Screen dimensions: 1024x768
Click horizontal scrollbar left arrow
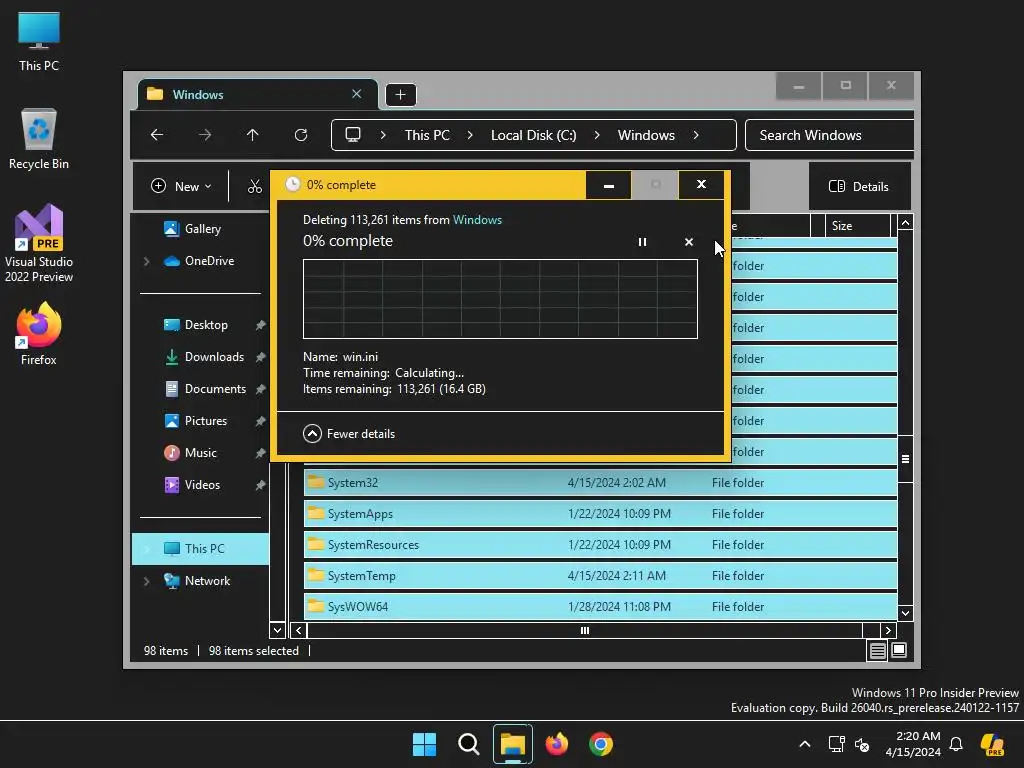[299, 630]
